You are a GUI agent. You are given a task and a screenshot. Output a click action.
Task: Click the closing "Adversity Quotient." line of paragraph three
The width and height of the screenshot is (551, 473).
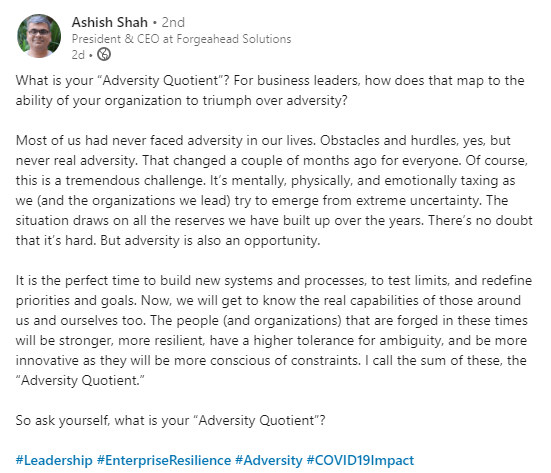click(80, 381)
